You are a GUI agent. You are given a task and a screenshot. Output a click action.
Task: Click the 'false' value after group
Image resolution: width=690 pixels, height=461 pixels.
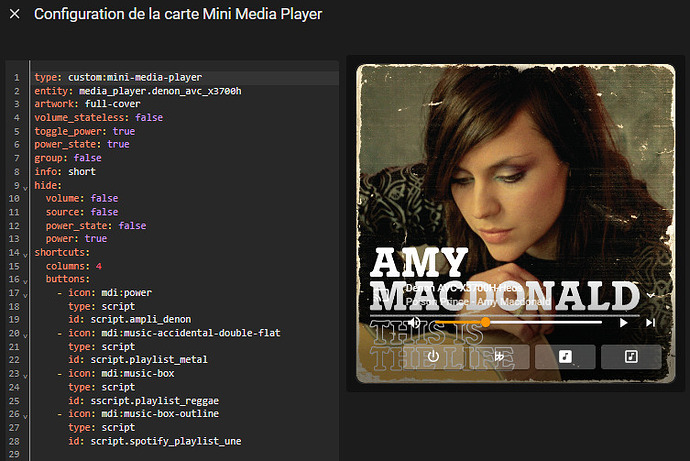tap(88, 158)
